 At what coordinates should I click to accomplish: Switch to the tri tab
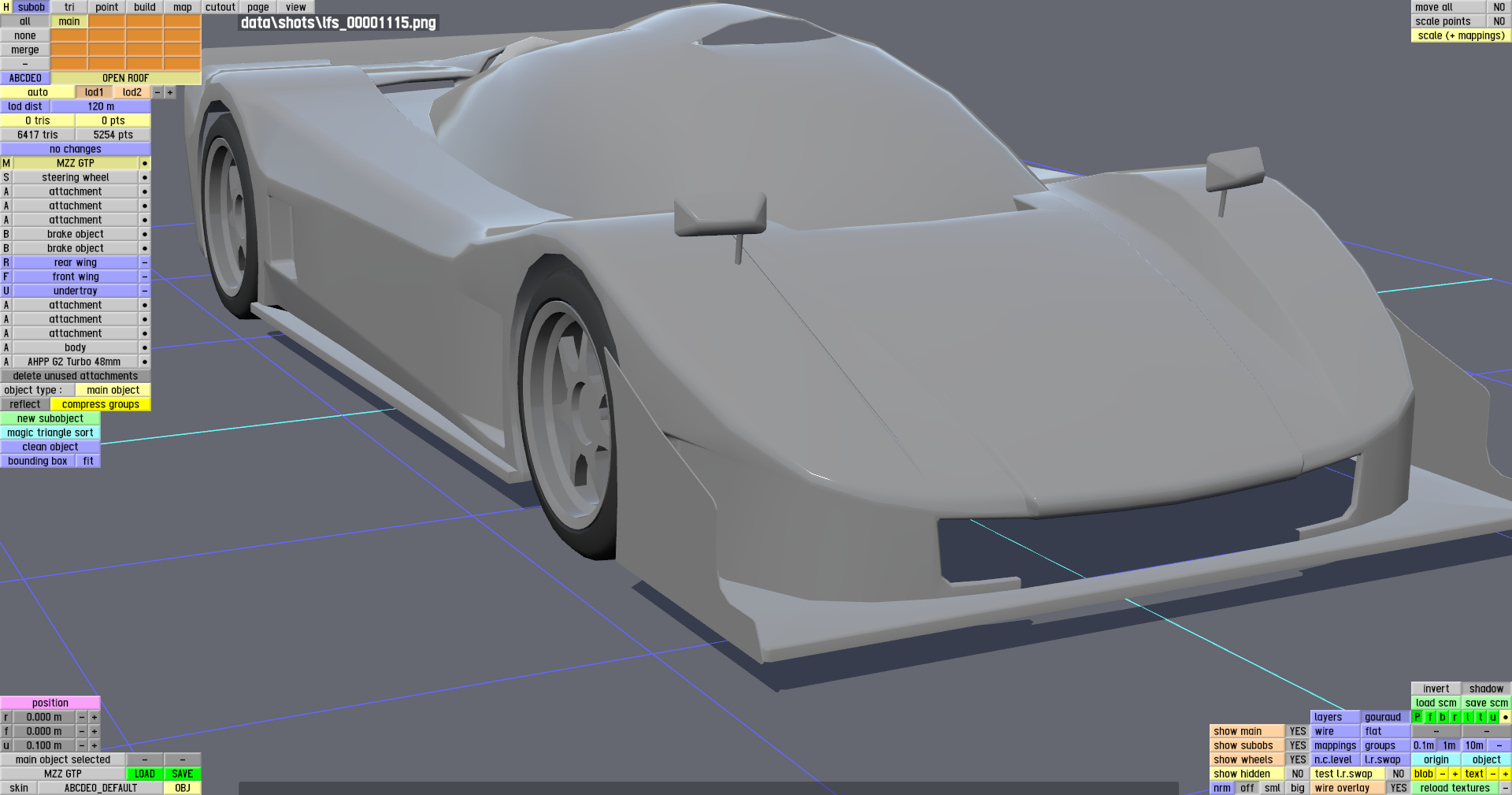tap(69, 7)
